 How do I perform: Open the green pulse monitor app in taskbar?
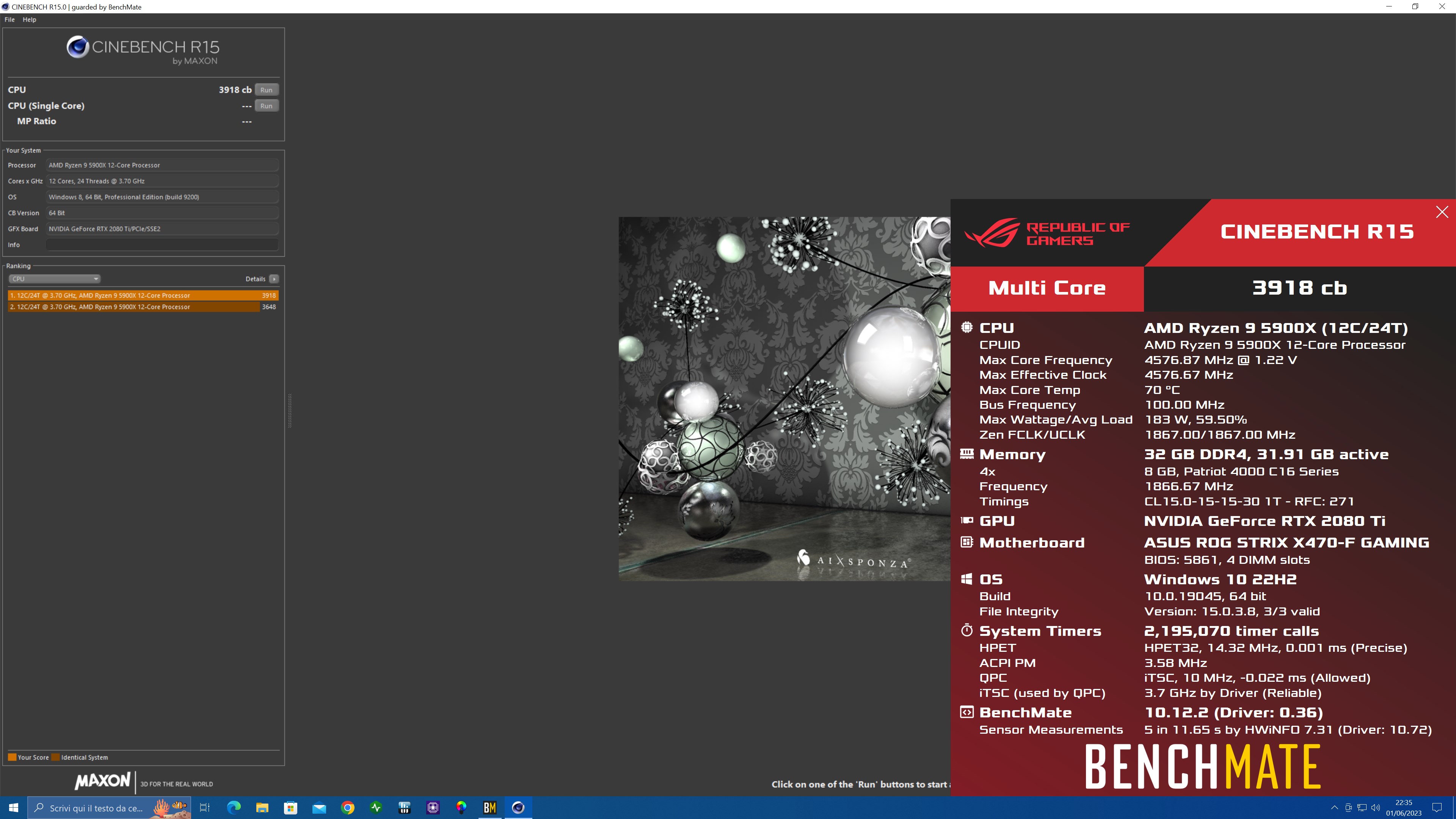tap(376, 808)
